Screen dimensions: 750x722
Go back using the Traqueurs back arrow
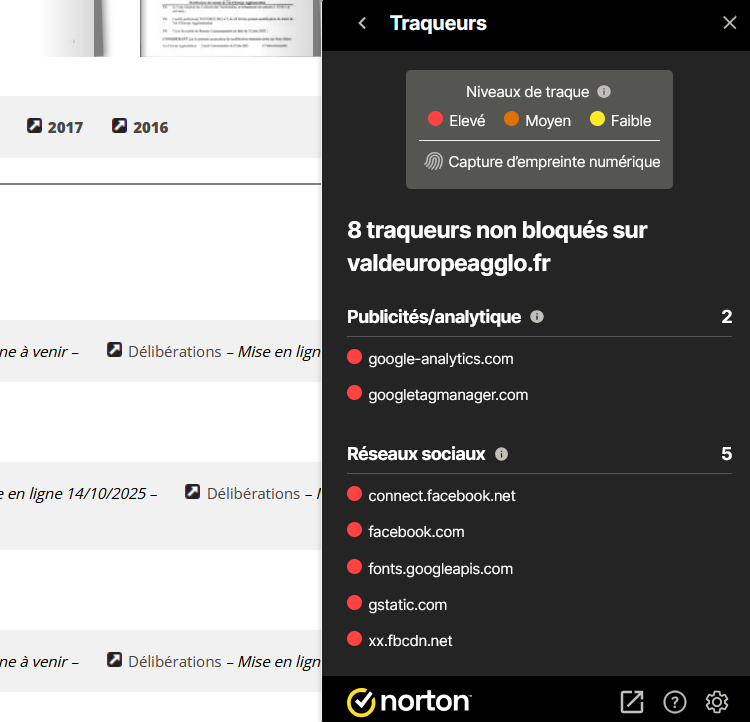362,23
